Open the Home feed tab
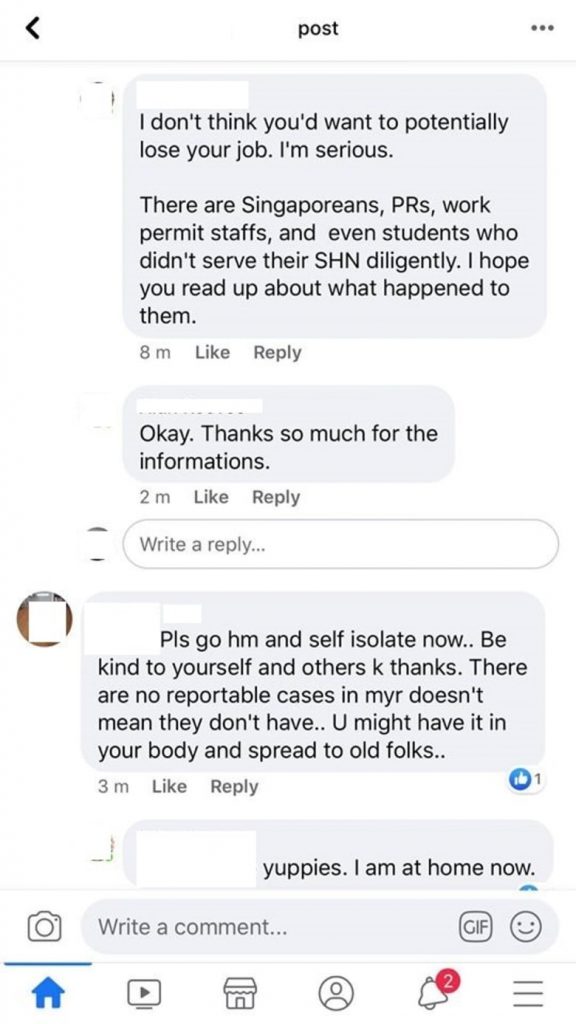This screenshot has height=1024, width=576. [x=48, y=993]
